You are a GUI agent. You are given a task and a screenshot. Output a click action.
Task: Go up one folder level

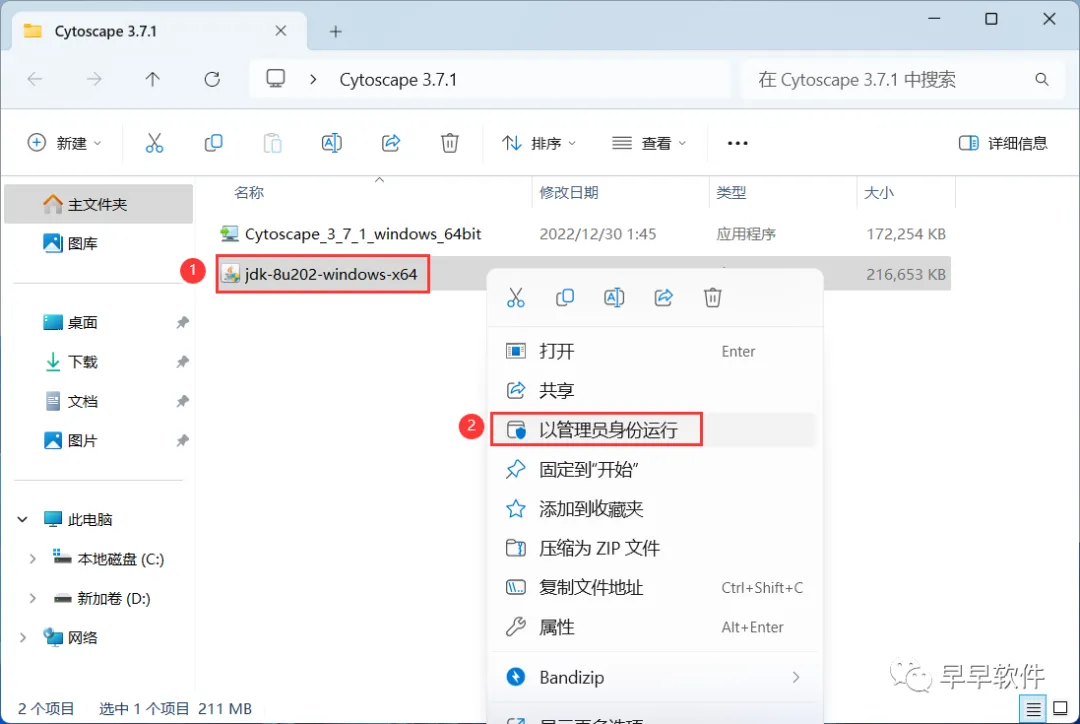(152, 80)
